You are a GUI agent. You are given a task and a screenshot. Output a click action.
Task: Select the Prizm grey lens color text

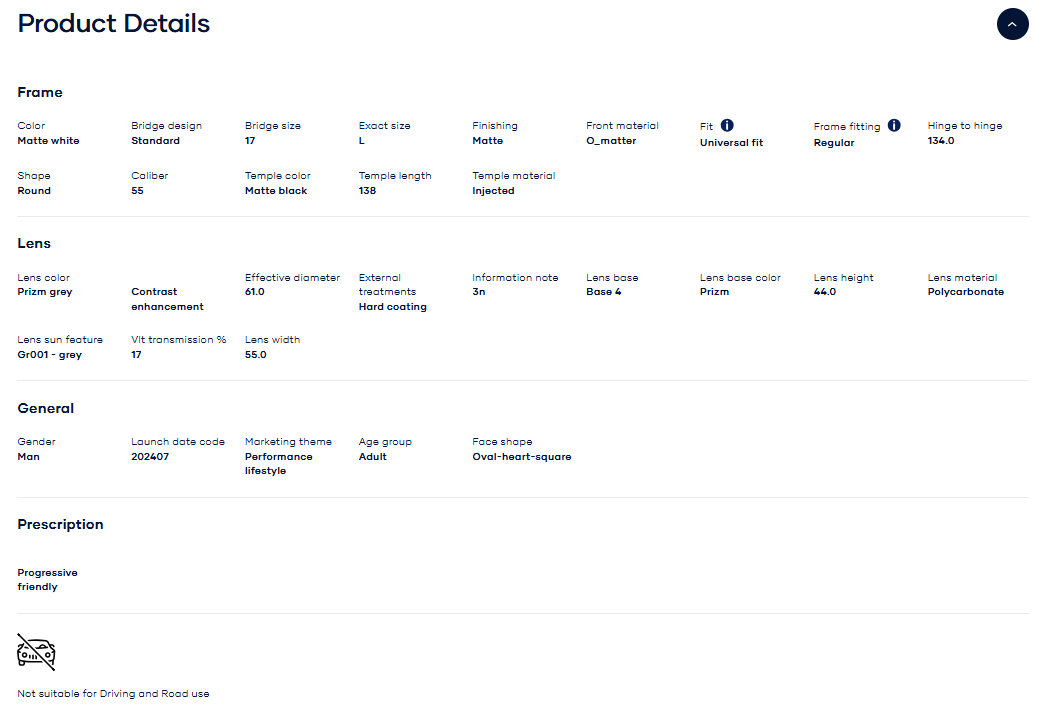pyautogui.click(x=45, y=292)
